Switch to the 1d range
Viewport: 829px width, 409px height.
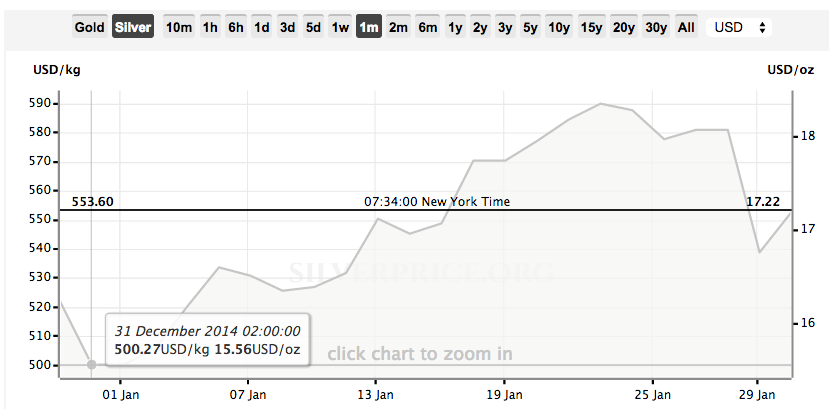tap(261, 26)
